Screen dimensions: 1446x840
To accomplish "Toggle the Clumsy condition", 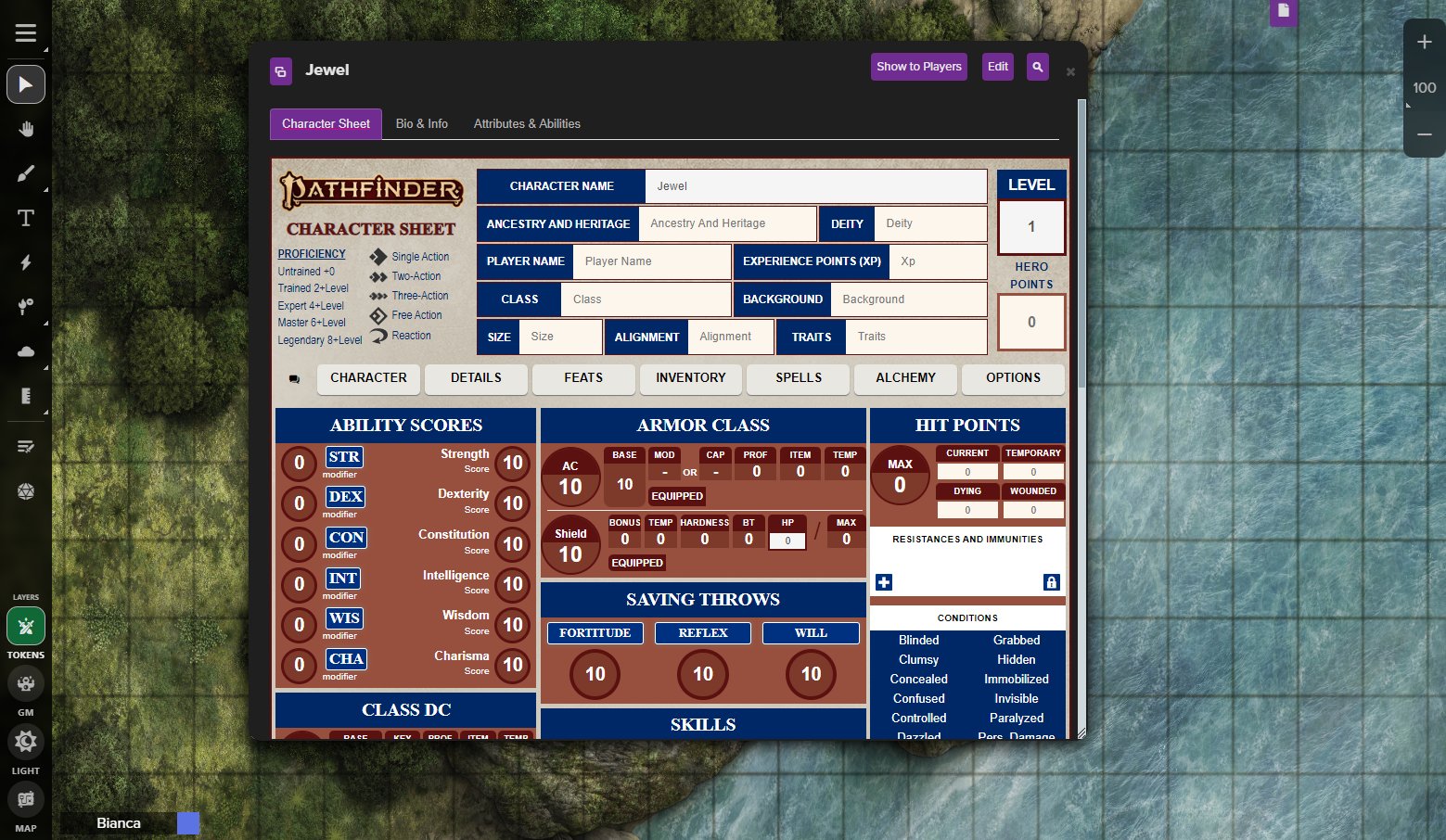I will pyautogui.click(x=919, y=660).
